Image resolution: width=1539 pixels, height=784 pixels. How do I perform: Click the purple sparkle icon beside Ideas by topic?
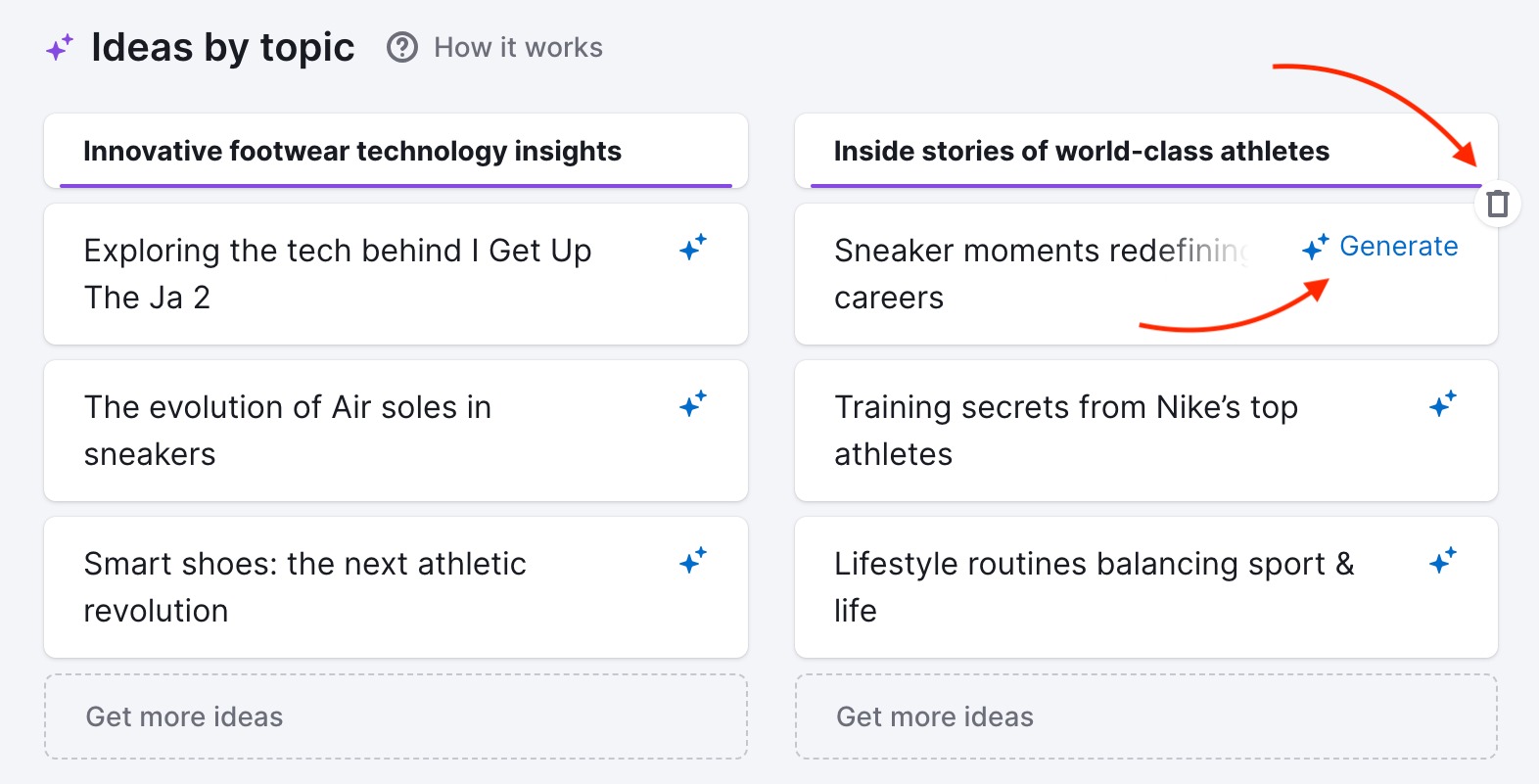coord(60,47)
